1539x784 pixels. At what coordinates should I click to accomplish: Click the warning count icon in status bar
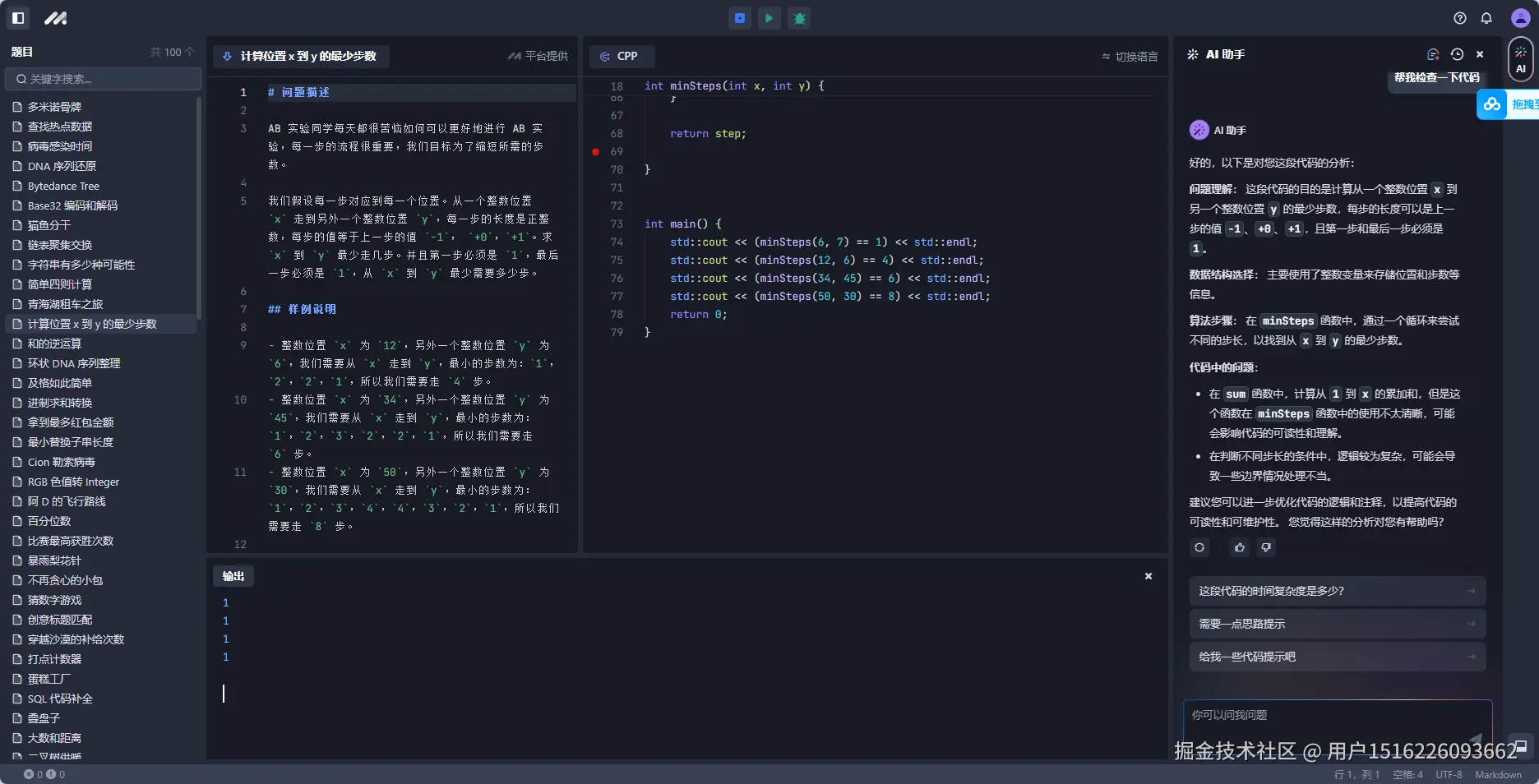[51, 774]
